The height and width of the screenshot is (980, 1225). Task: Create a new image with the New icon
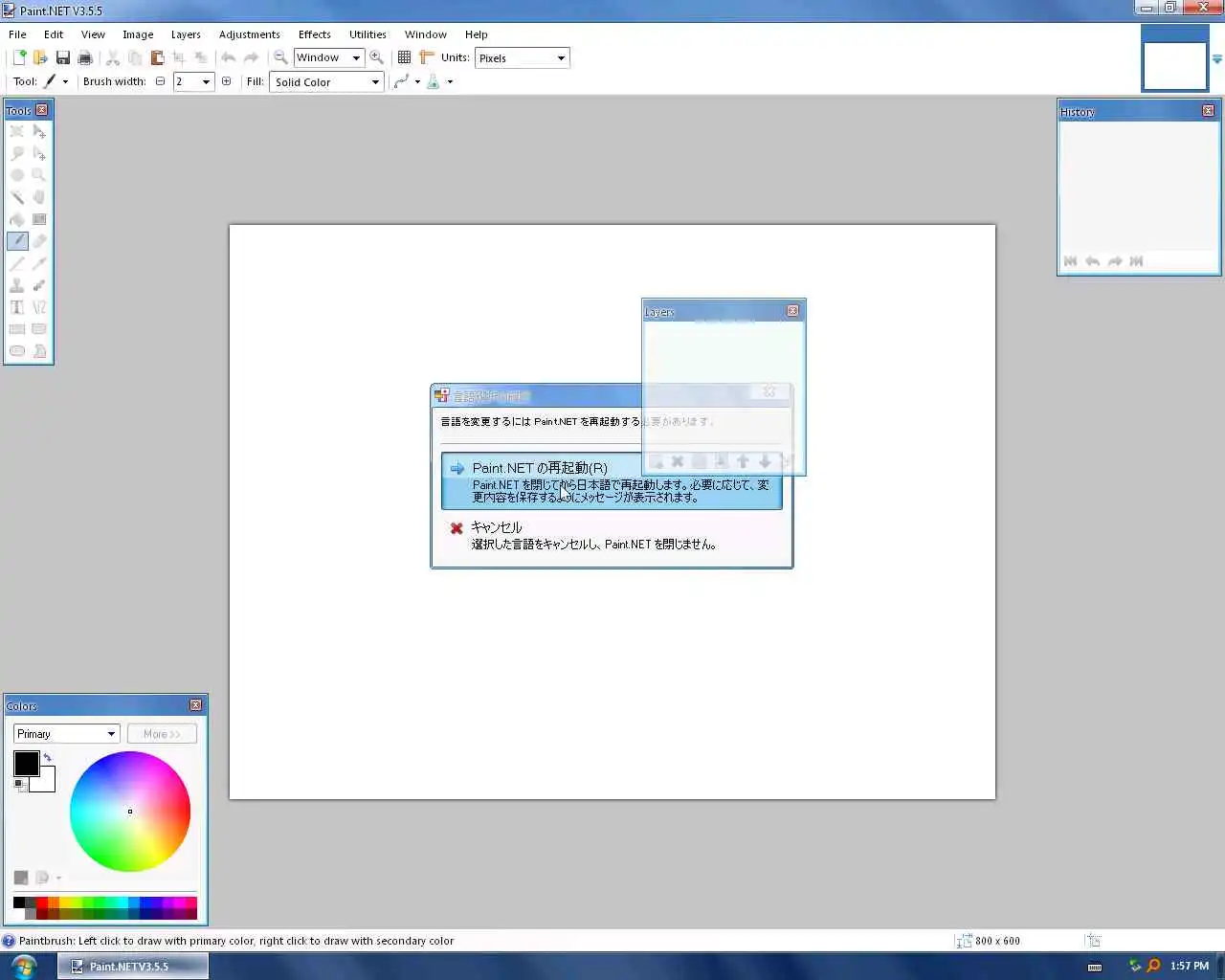19,57
